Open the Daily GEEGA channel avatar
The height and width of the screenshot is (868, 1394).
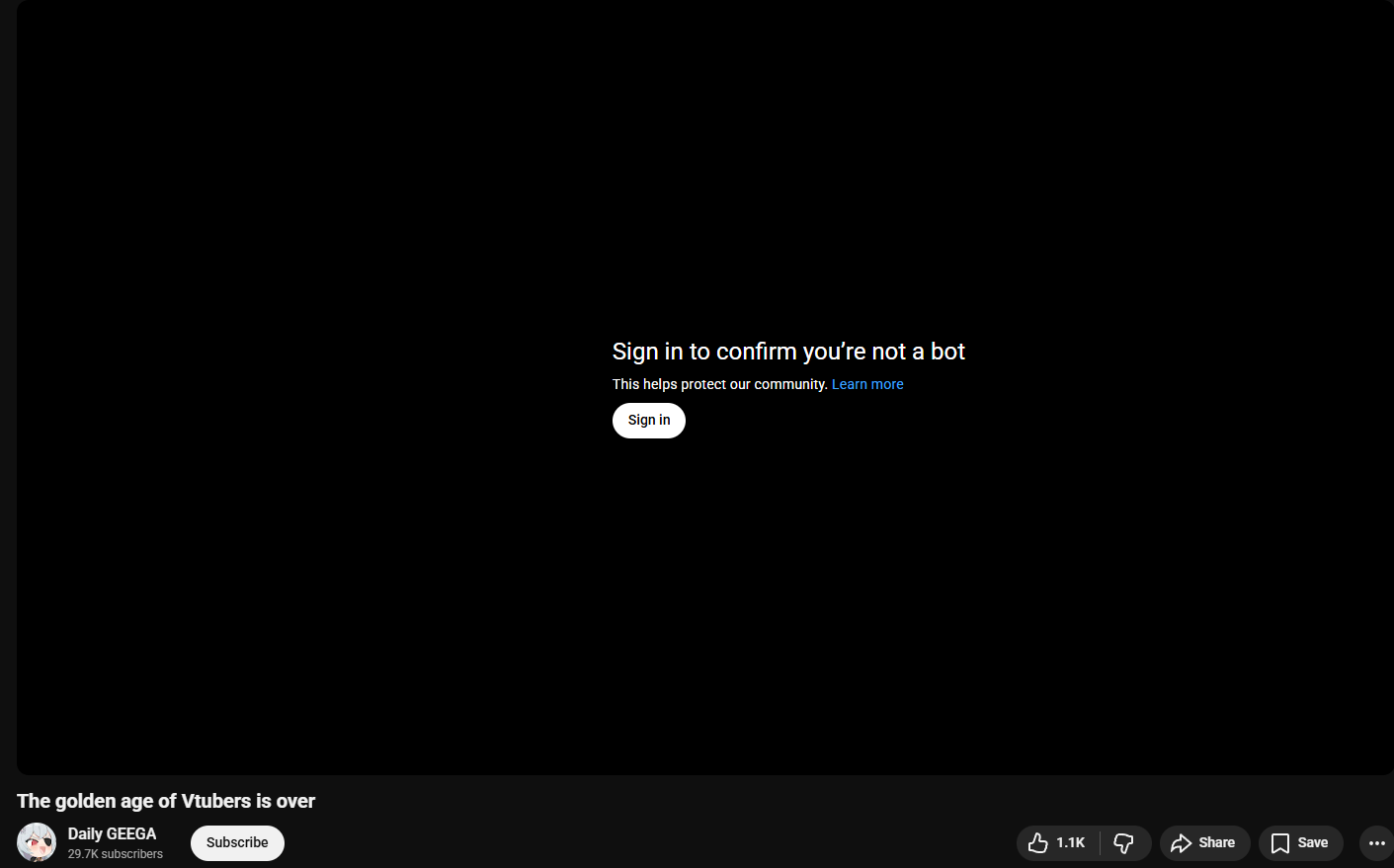click(37, 842)
